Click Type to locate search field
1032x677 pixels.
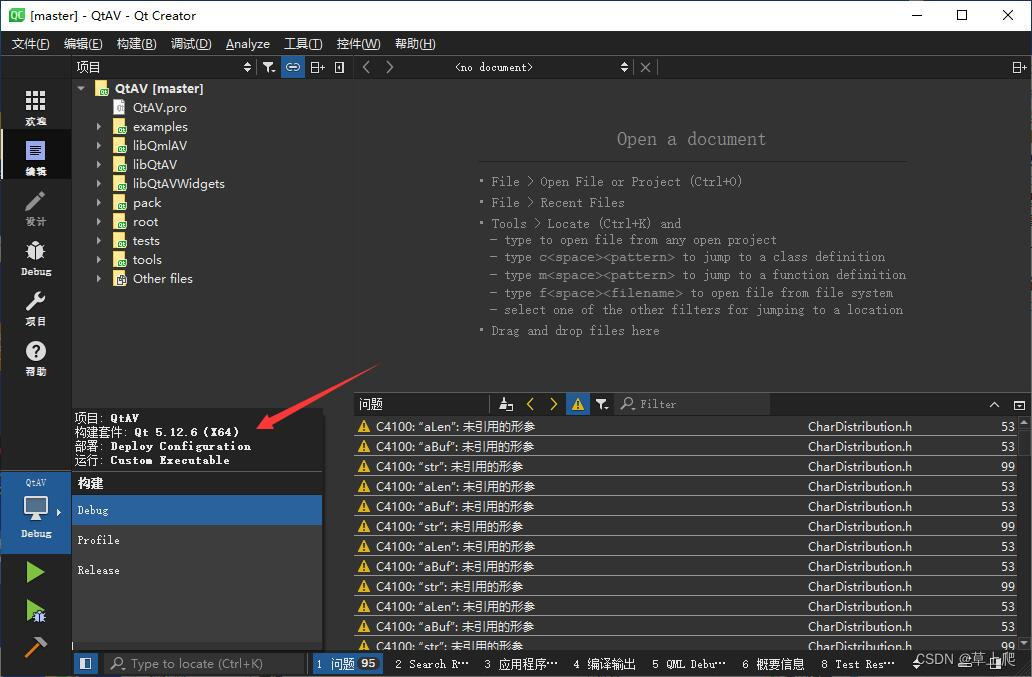[x=205, y=664]
